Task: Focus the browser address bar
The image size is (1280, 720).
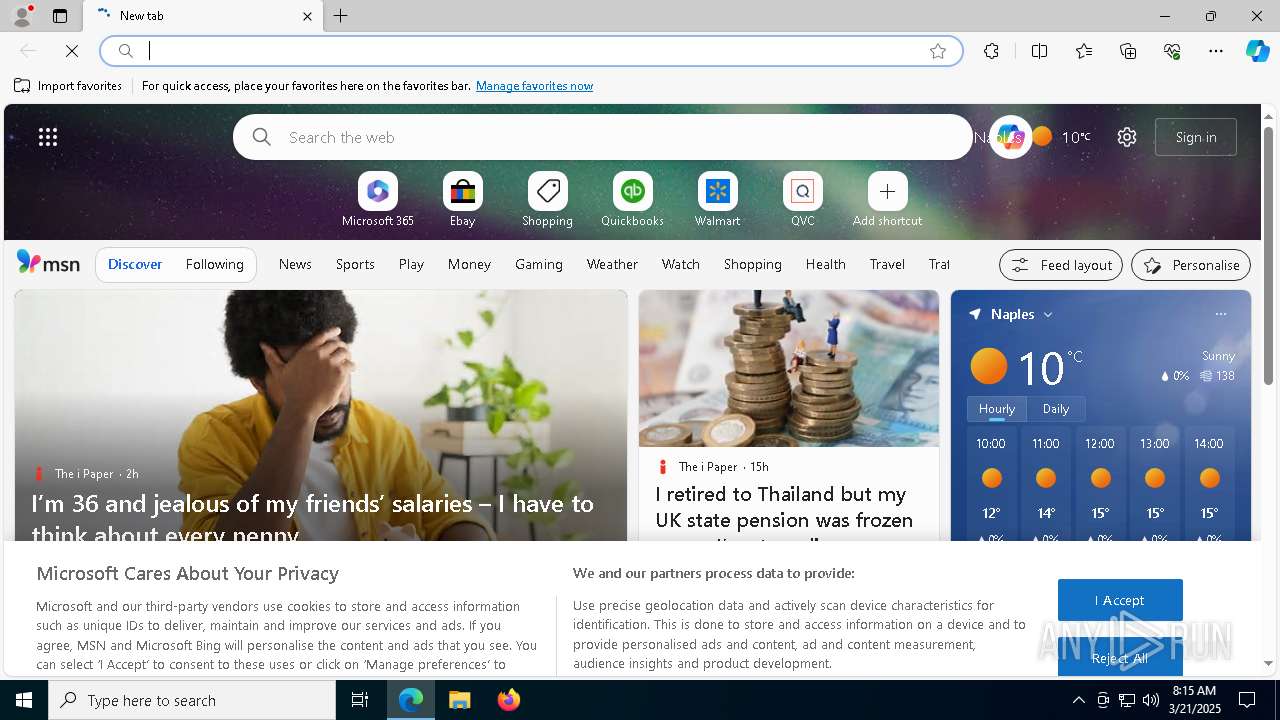Action: point(530,51)
